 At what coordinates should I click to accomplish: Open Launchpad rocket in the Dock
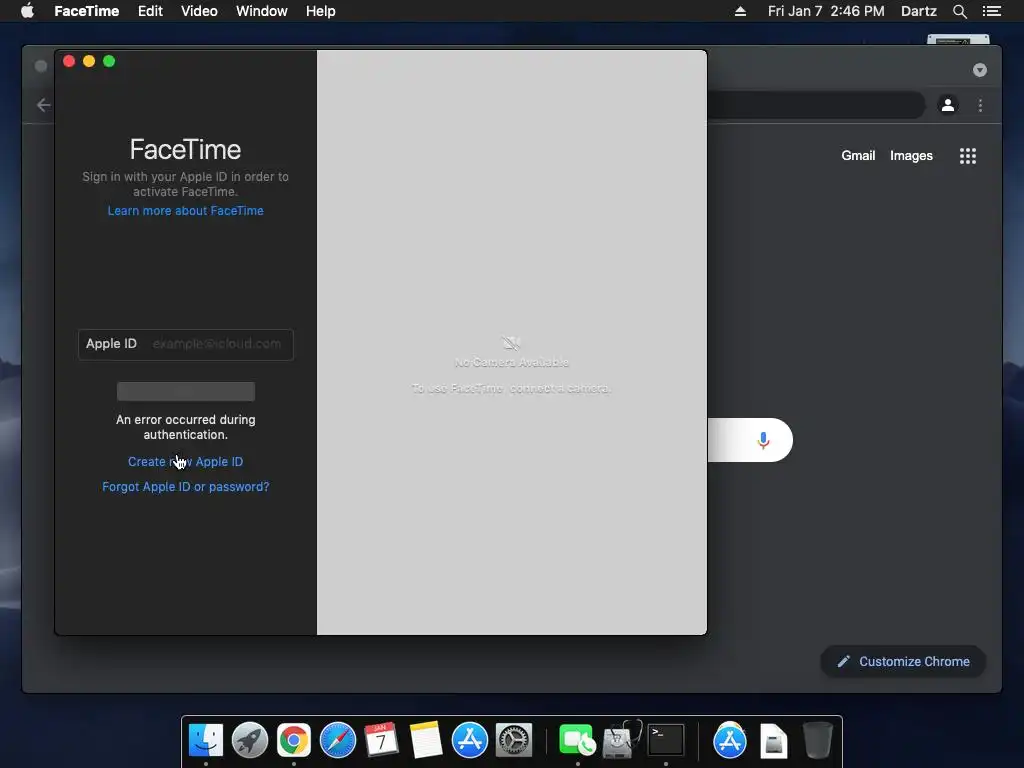point(250,741)
